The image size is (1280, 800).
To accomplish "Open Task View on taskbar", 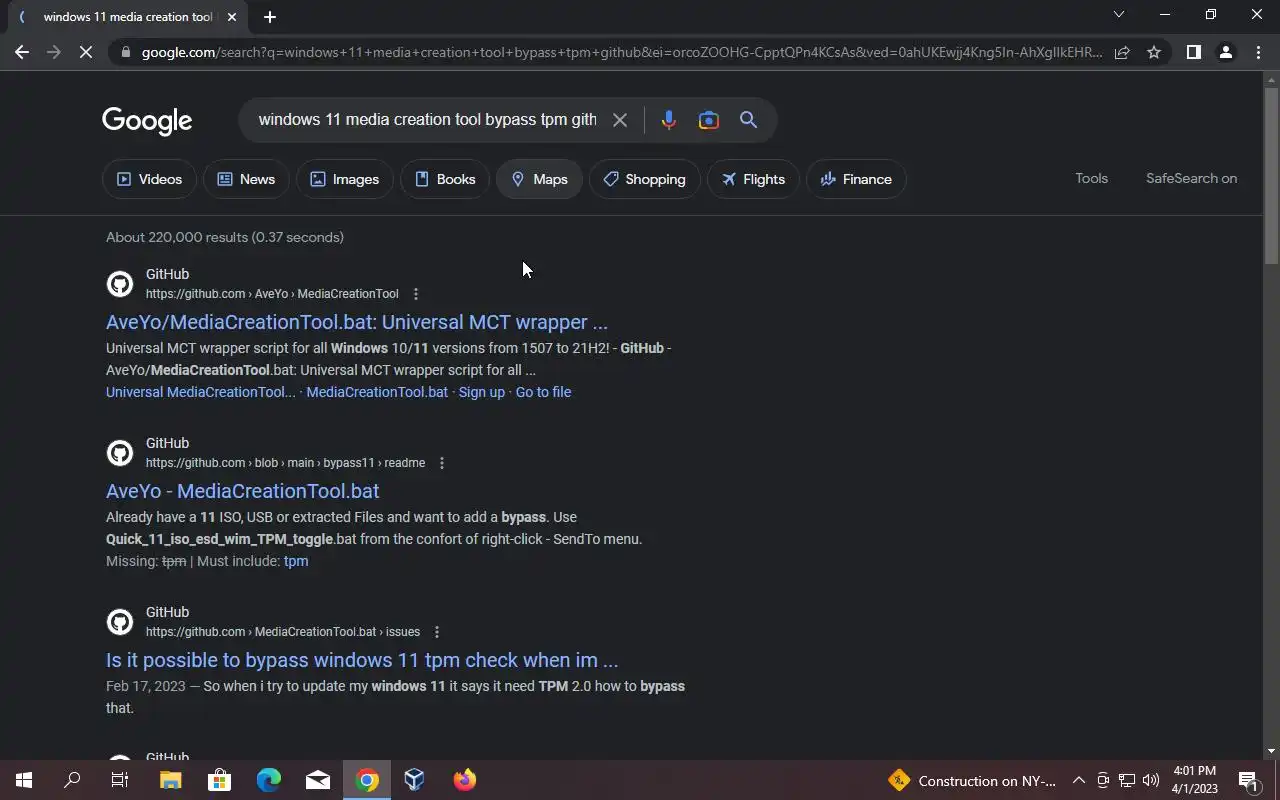I will (120, 780).
